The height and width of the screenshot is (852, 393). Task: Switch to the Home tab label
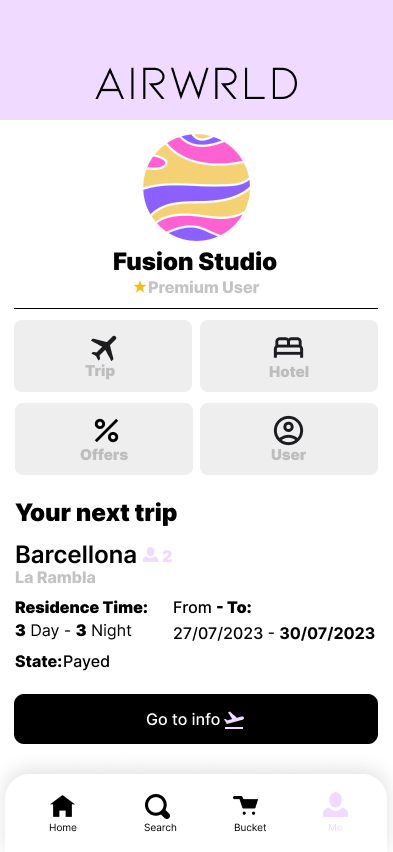(63, 828)
